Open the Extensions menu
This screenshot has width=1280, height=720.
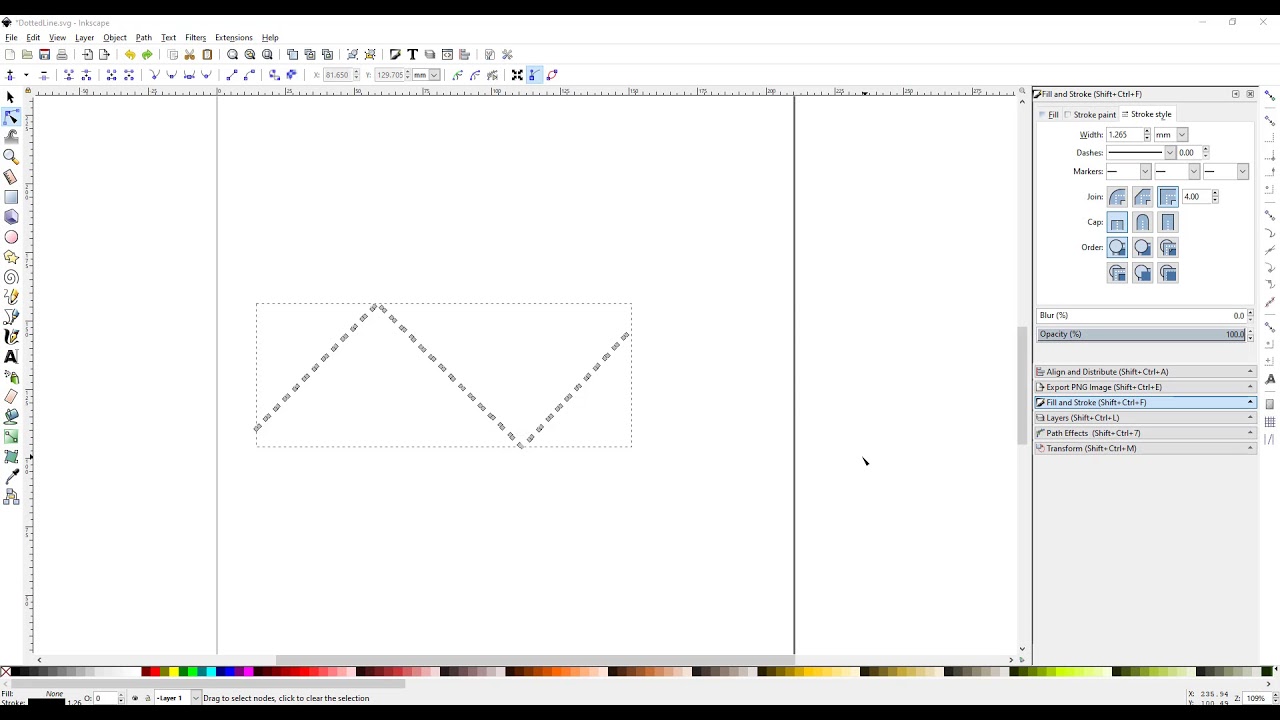234,38
